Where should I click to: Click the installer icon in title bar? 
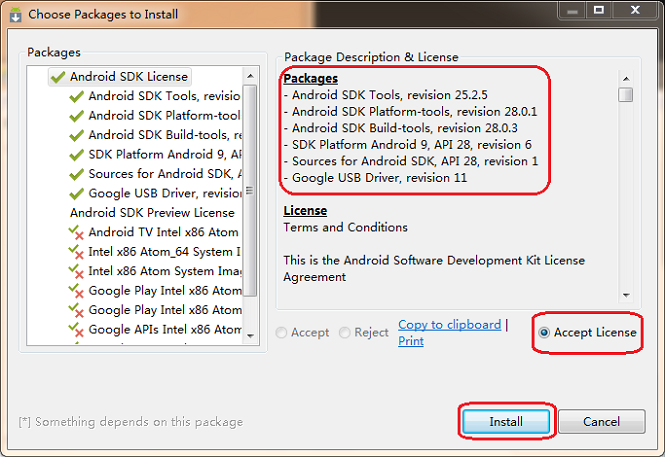(16, 15)
